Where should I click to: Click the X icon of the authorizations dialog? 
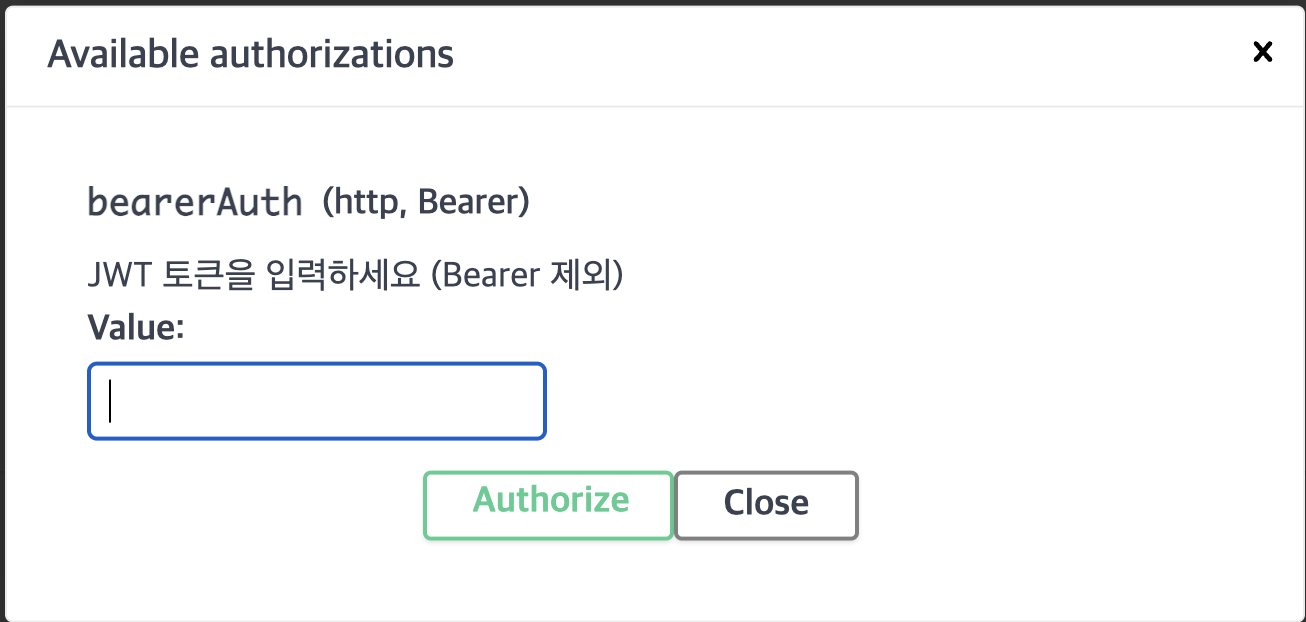tap(1263, 52)
